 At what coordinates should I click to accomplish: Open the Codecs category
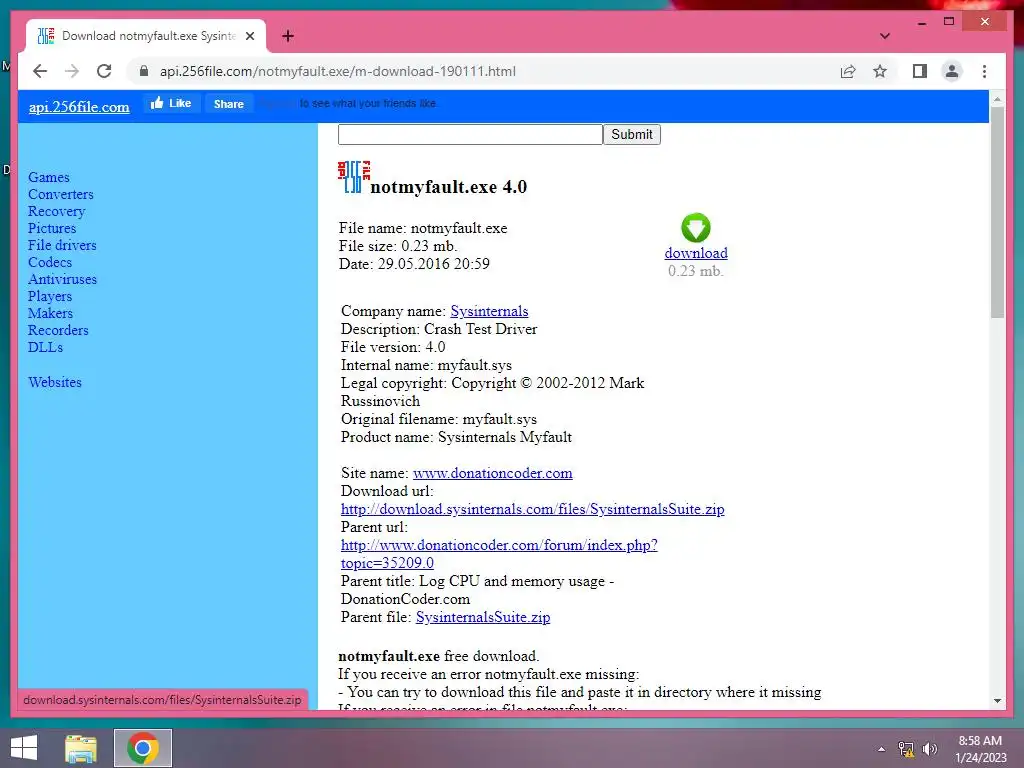(x=50, y=263)
